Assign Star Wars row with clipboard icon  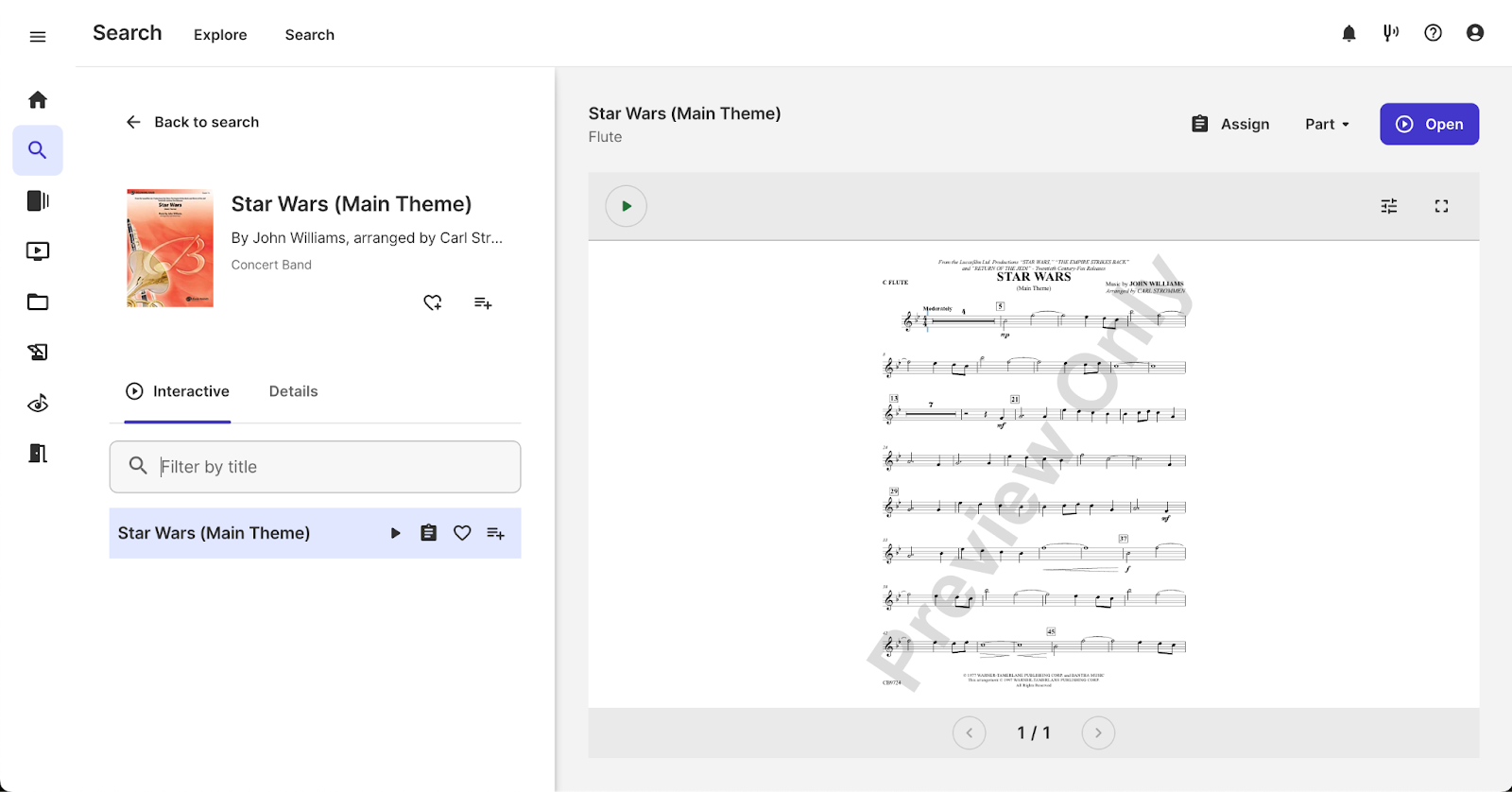tap(429, 533)
